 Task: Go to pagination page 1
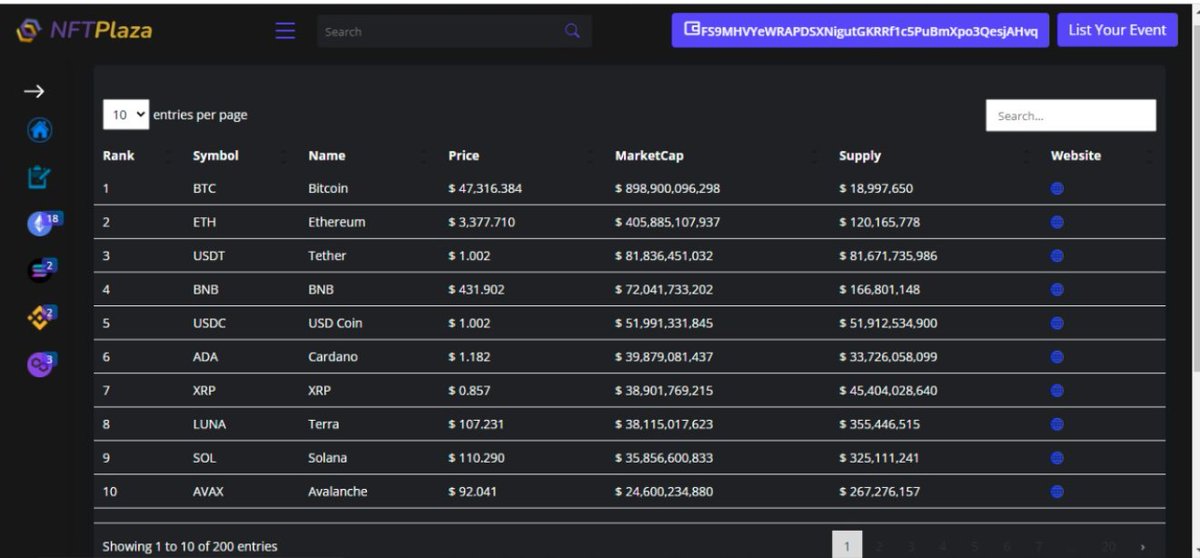(x=846, y=546)
